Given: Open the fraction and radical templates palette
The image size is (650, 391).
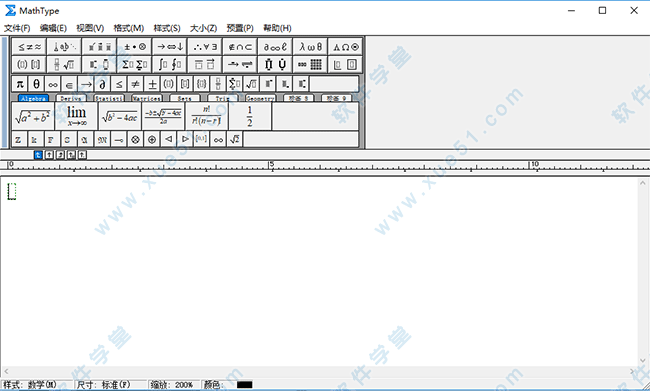Looking at the screenshot, I should tap(64, 64).
